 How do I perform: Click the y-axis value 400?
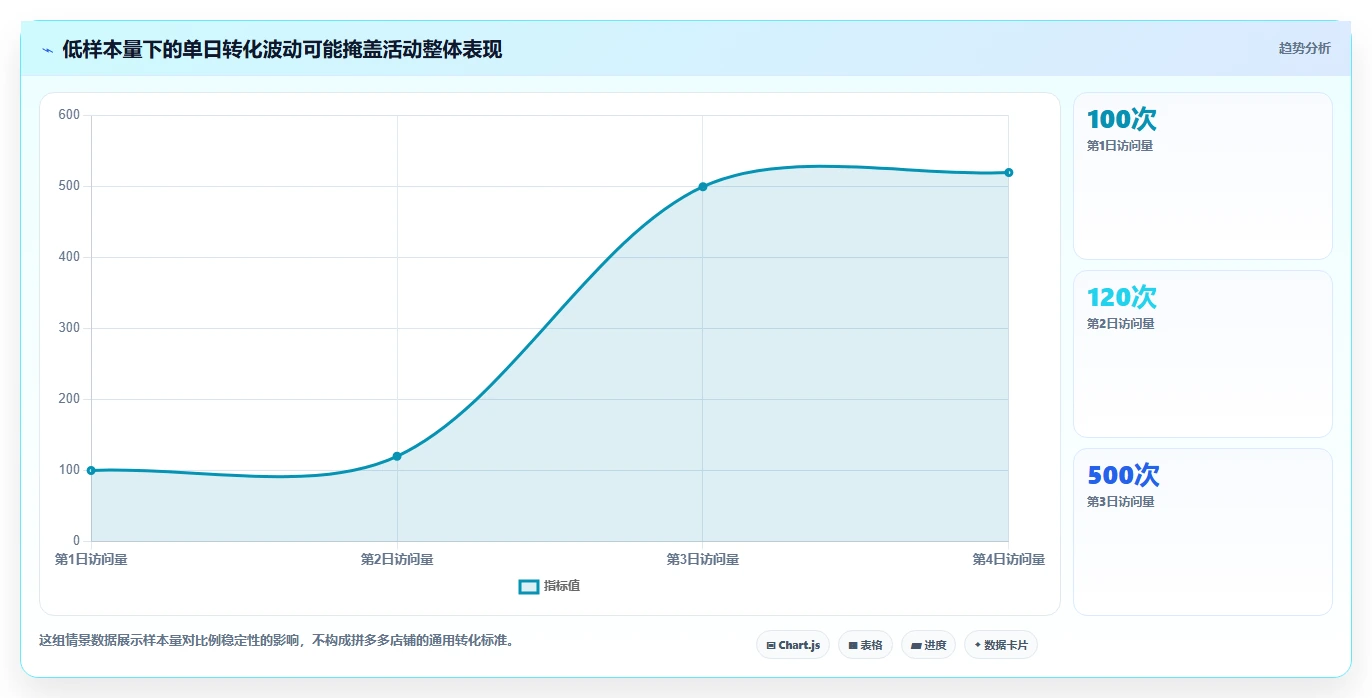(69, 257)
